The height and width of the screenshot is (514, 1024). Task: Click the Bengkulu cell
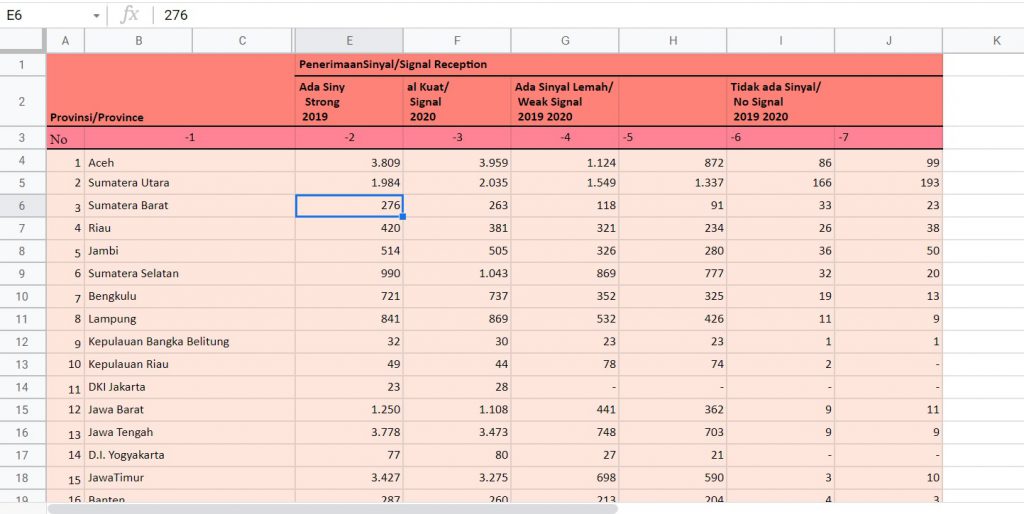pos(189,296)
